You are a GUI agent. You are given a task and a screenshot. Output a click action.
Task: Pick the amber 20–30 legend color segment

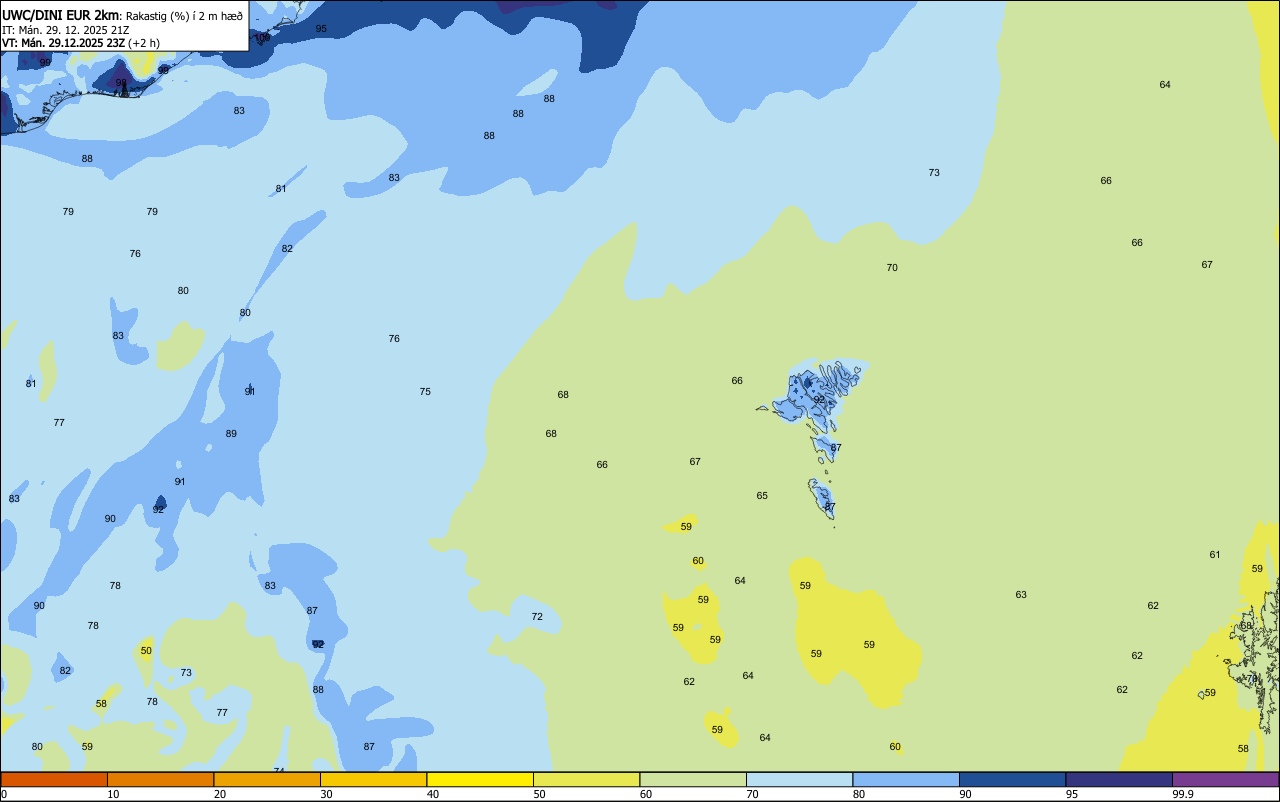pyautogui.click(x=267, y=779)
